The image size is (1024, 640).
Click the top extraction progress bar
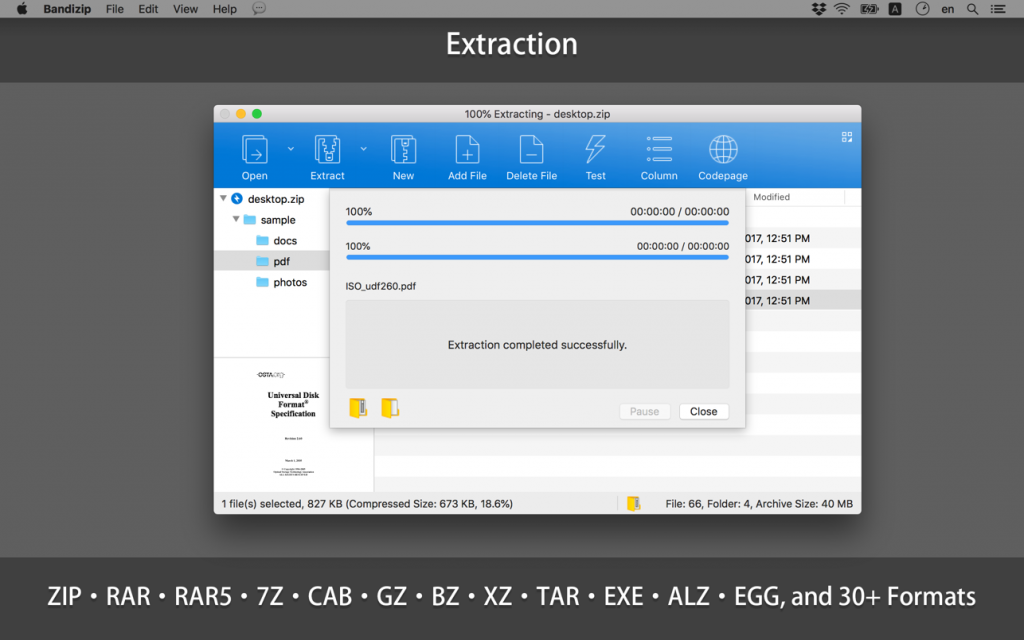537,223
